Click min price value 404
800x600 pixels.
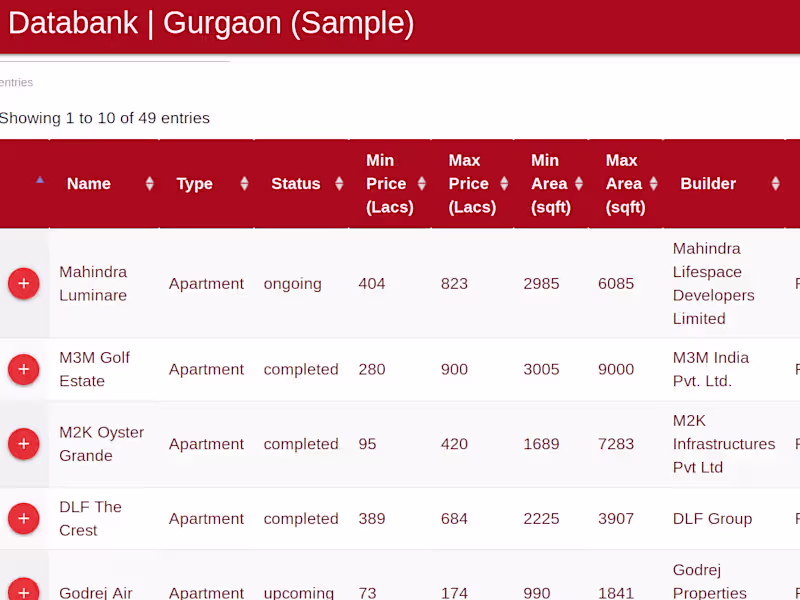tap(371, 284)
